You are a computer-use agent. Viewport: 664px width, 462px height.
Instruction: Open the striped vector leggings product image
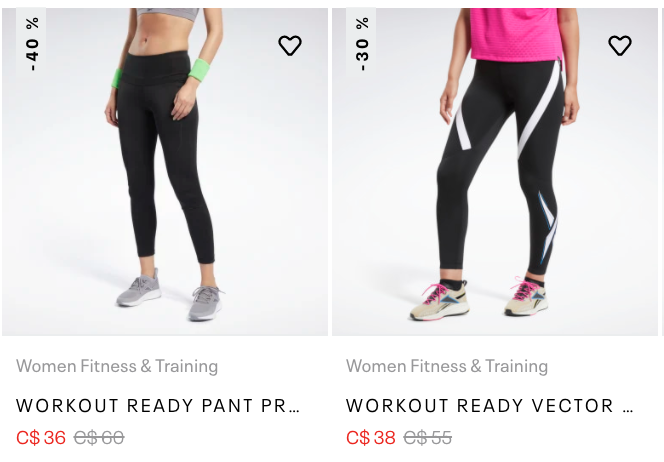click(x=495, y=172)
